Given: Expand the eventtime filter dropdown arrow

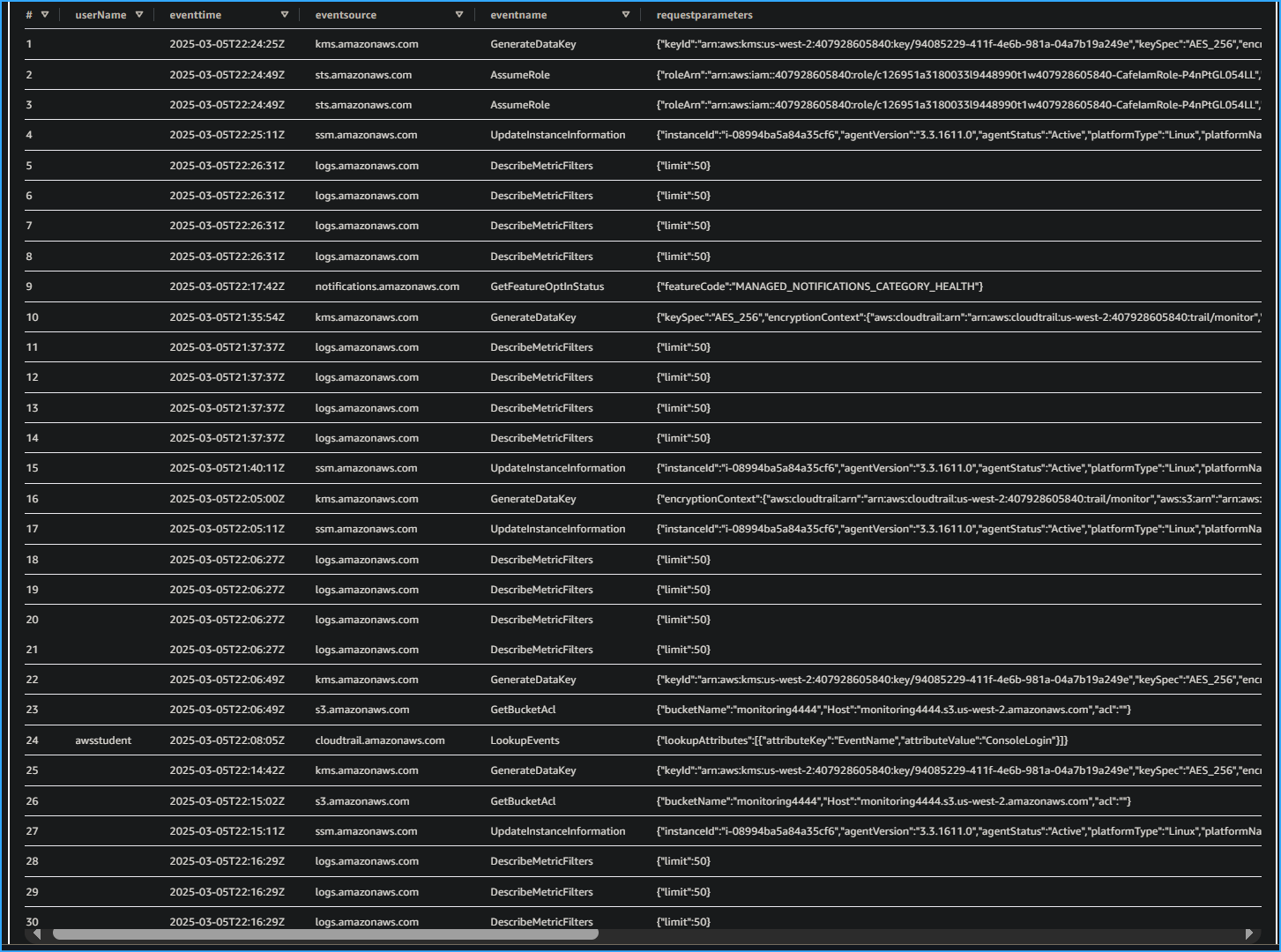Looking at the screenshot, I should 285,14.
